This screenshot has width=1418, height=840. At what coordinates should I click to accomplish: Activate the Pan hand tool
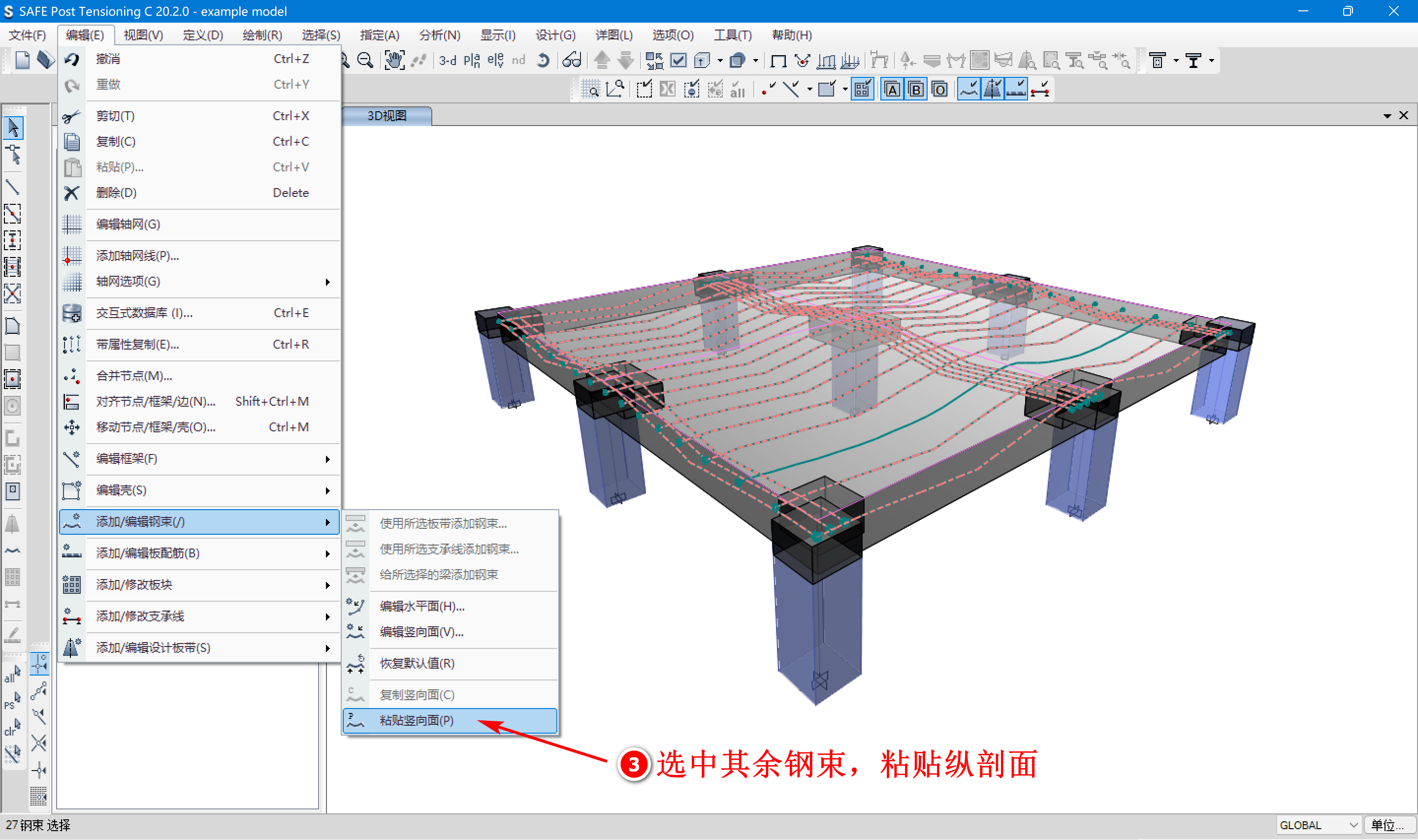394,60
